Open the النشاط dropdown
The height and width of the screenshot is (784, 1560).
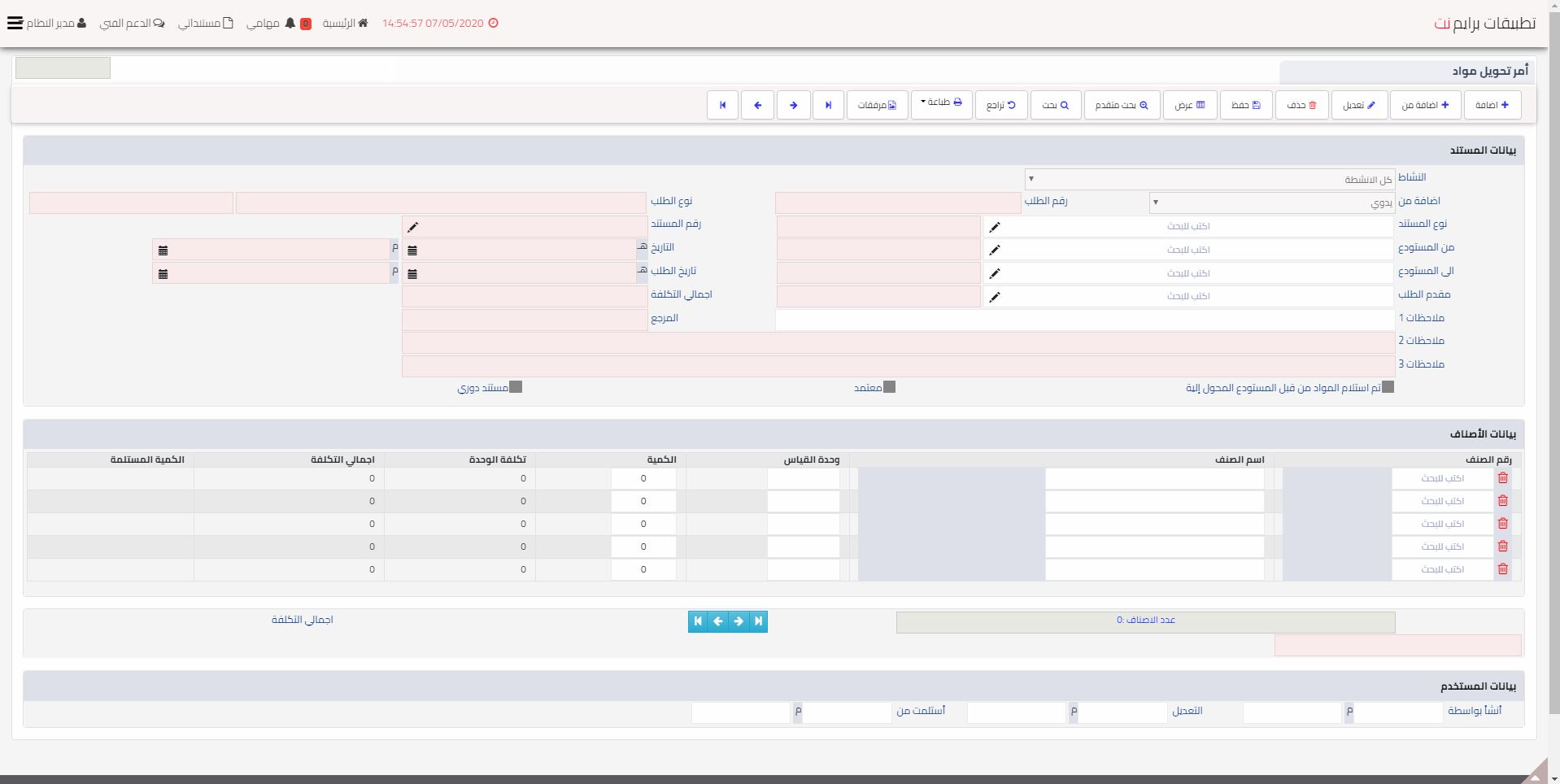tap(1209, 179)
